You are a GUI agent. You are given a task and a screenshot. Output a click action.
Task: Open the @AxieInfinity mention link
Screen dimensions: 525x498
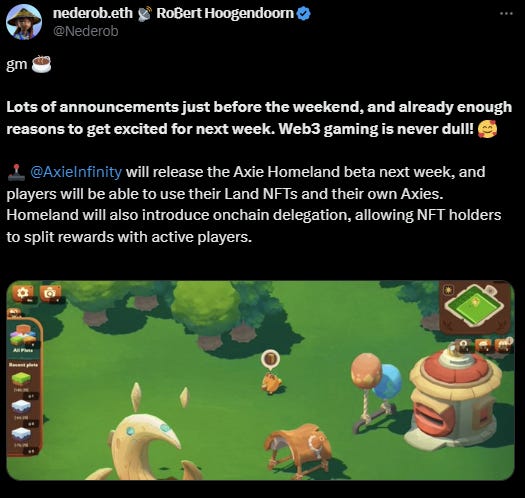point(76,172)
